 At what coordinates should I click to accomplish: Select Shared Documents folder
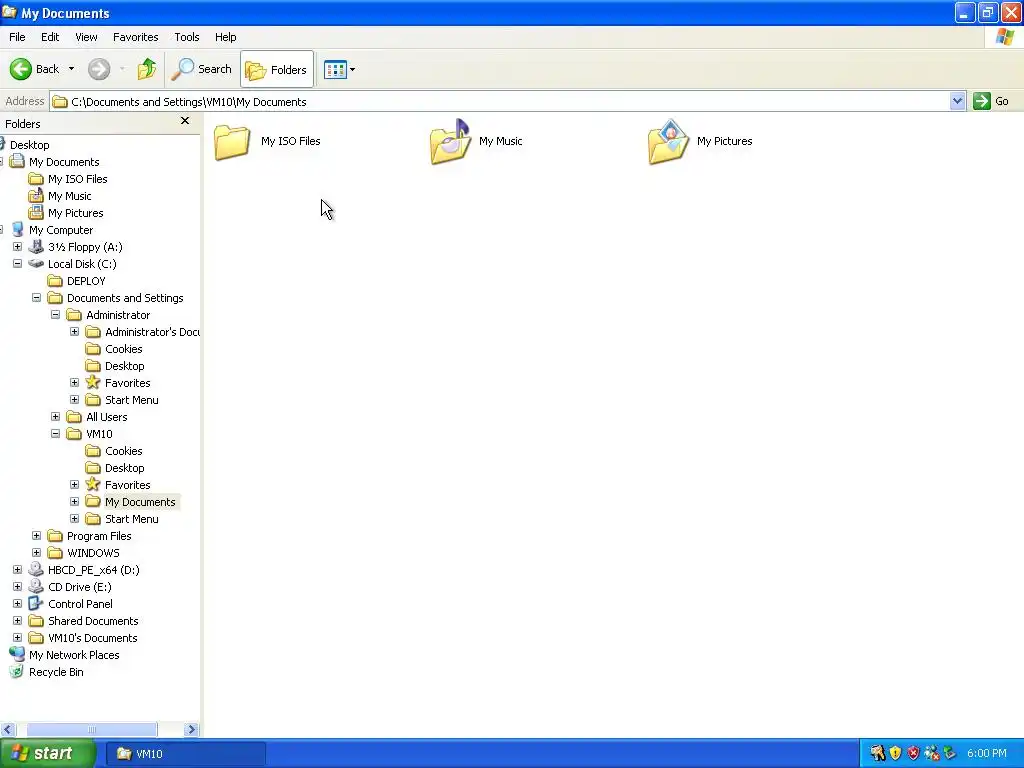(93, 620)
